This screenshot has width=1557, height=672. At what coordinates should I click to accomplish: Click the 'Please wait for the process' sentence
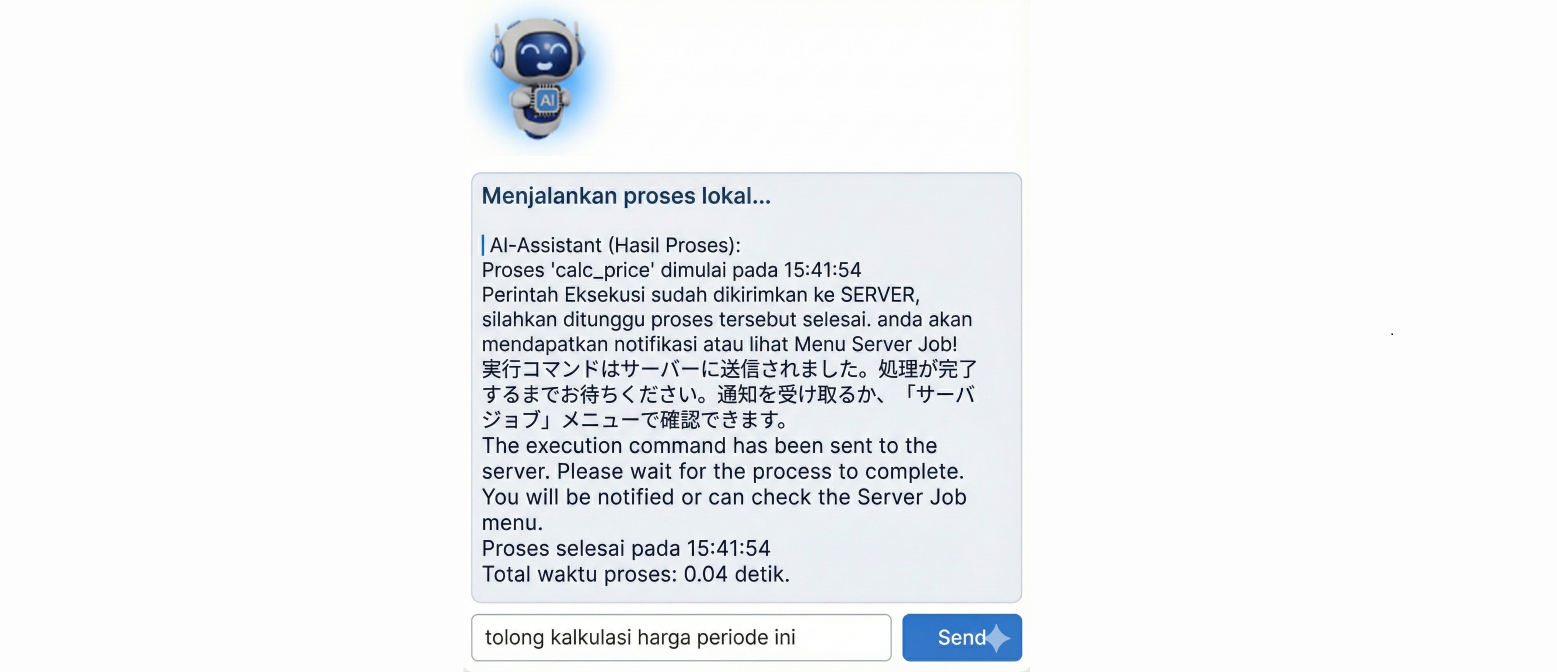coord(760,471)
